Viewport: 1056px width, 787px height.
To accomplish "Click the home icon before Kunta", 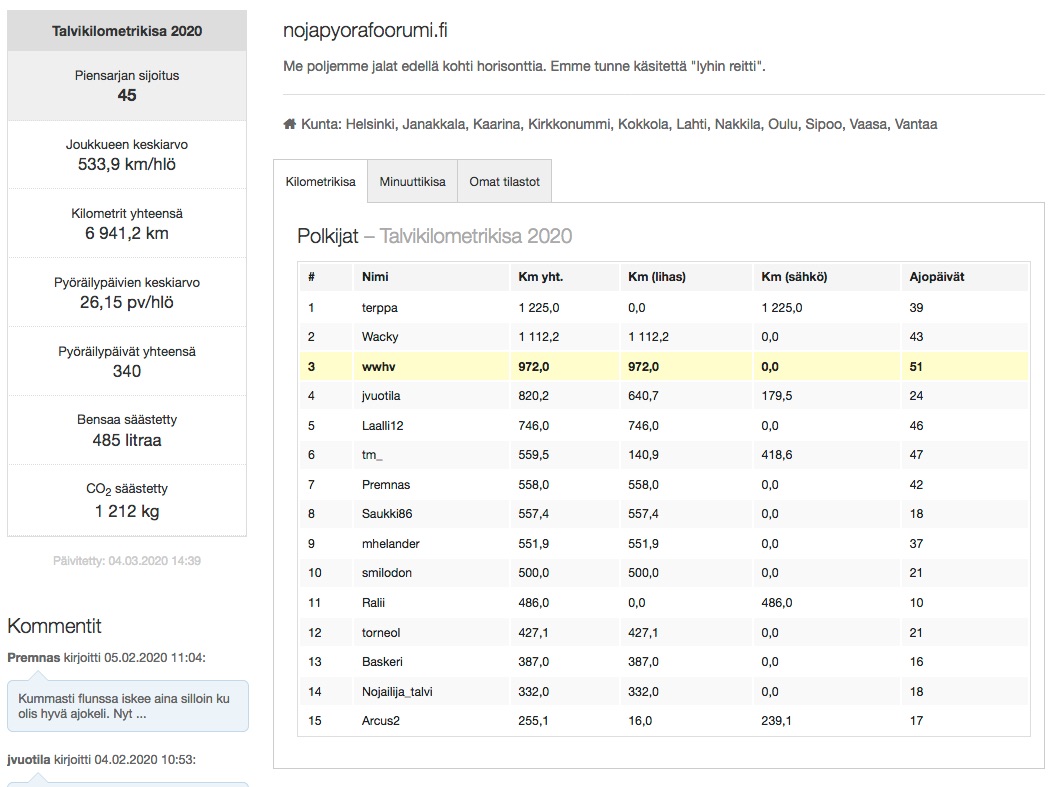I will point(290,125).
